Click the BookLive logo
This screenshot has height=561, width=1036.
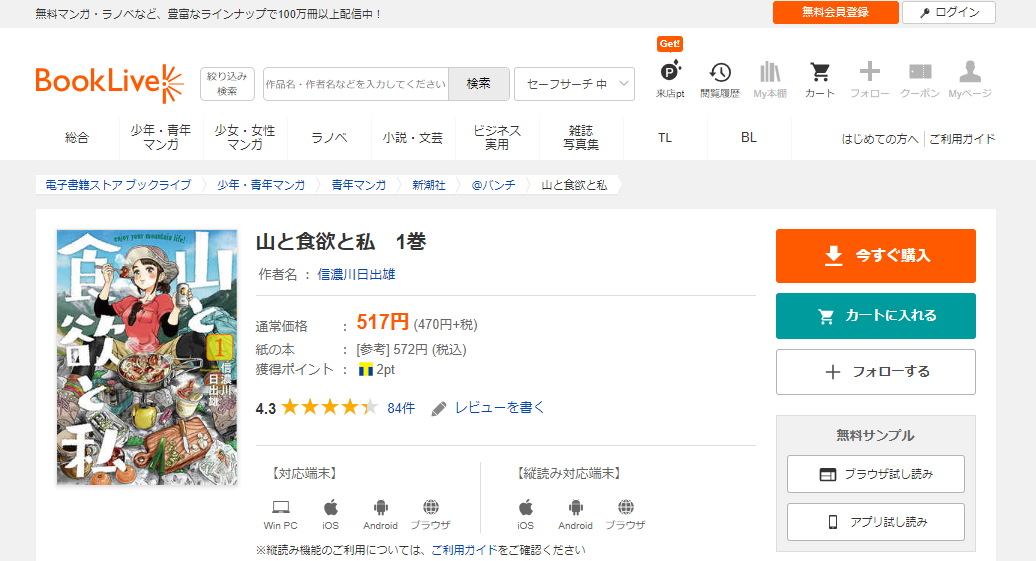click(x=109, y=84)
